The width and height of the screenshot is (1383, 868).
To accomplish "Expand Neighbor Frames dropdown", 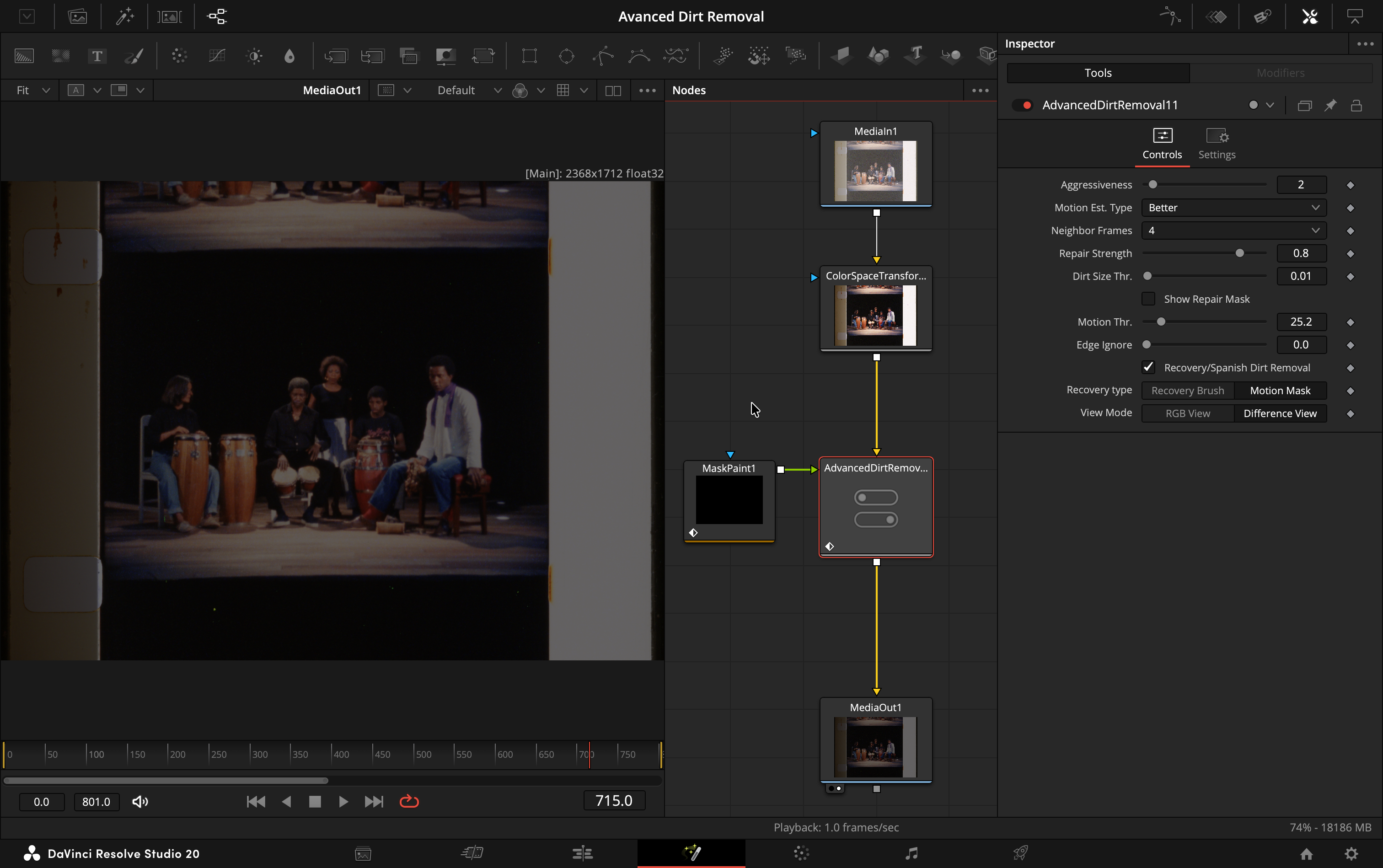I will pyautogui.click(x=1233, y=231).
